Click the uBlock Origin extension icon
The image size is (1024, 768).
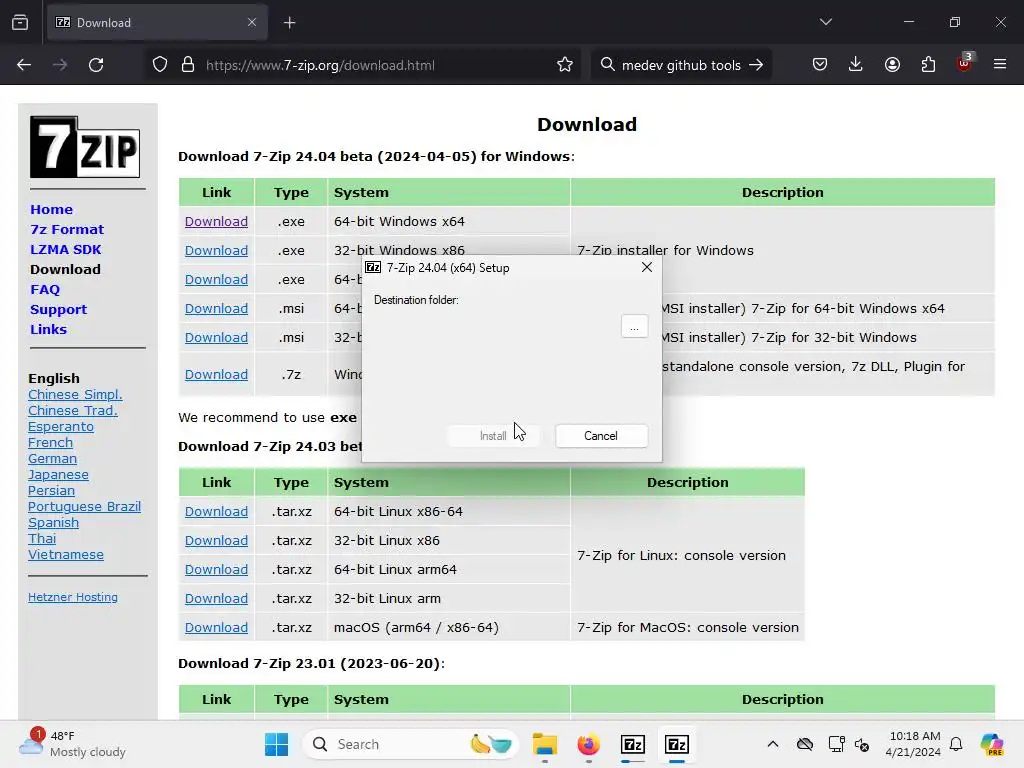[965, 63]
